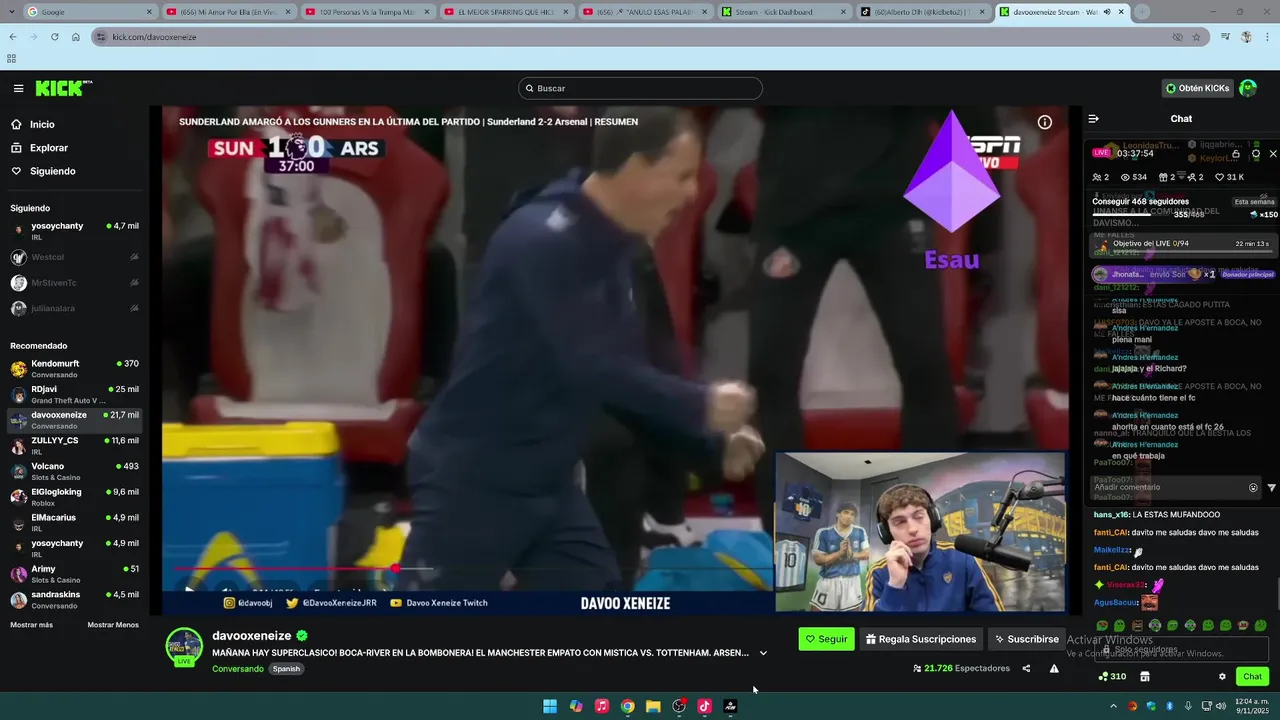The image size is (1280, 720).
Task: Open Volcano recommended channel
Action: coord(75,472)
